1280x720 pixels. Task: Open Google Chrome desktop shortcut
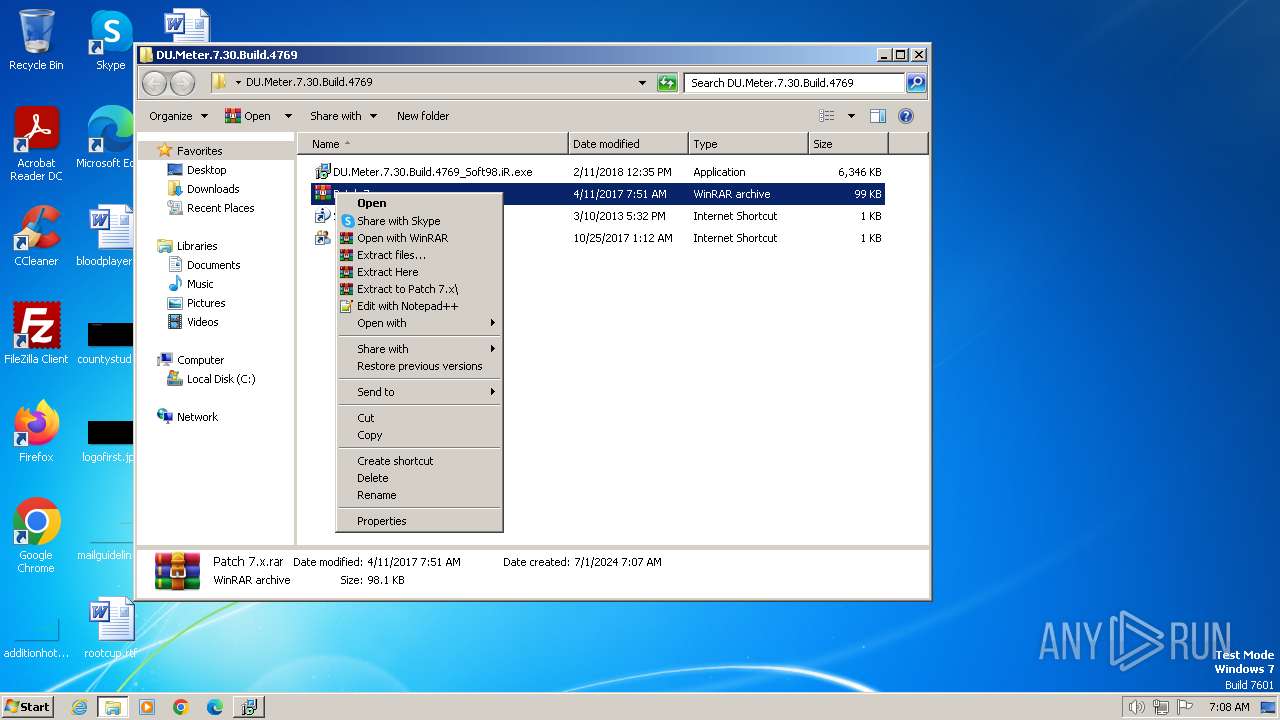(36, 536)
